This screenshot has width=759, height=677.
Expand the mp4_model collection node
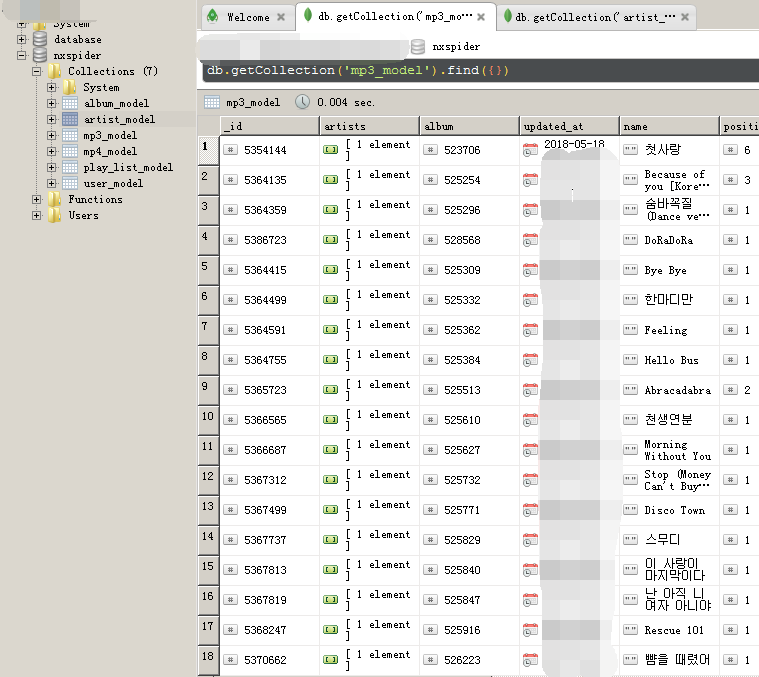tap(51, 151)
